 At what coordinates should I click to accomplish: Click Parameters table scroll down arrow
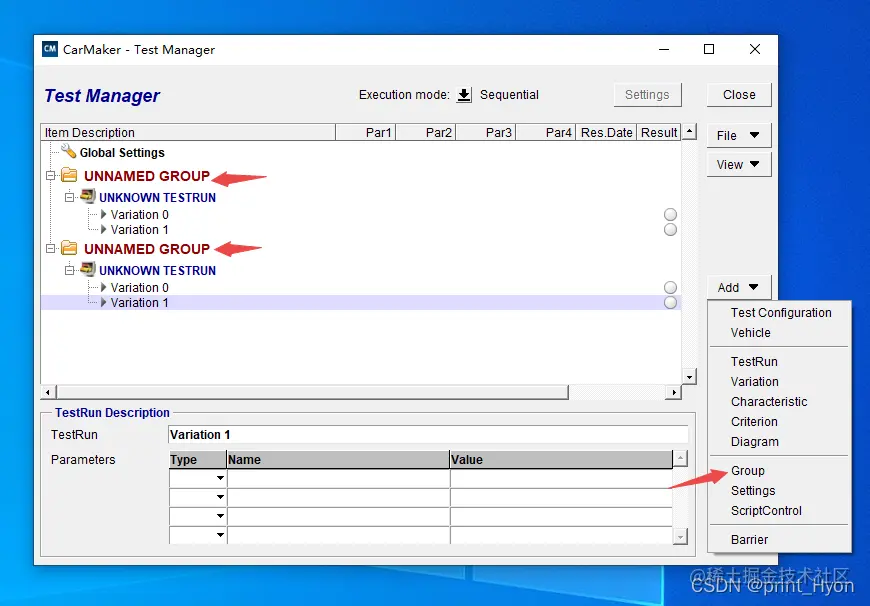point(680,537)
